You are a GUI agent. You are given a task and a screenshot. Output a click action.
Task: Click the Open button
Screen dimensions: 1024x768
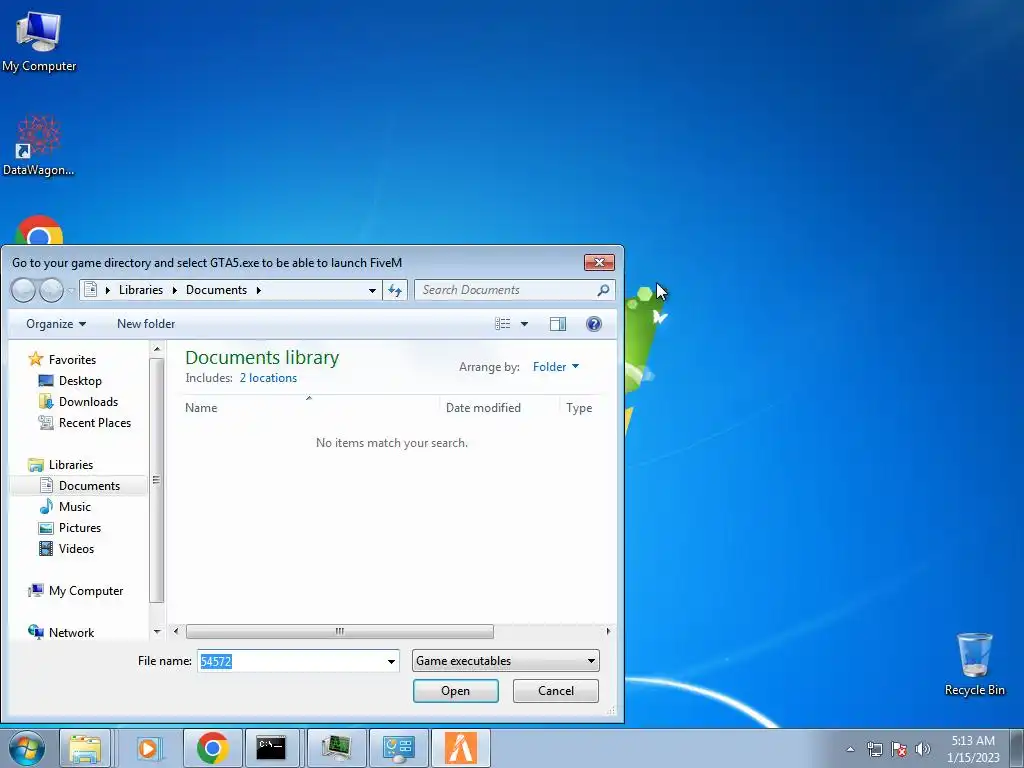(x=455, y=691)
